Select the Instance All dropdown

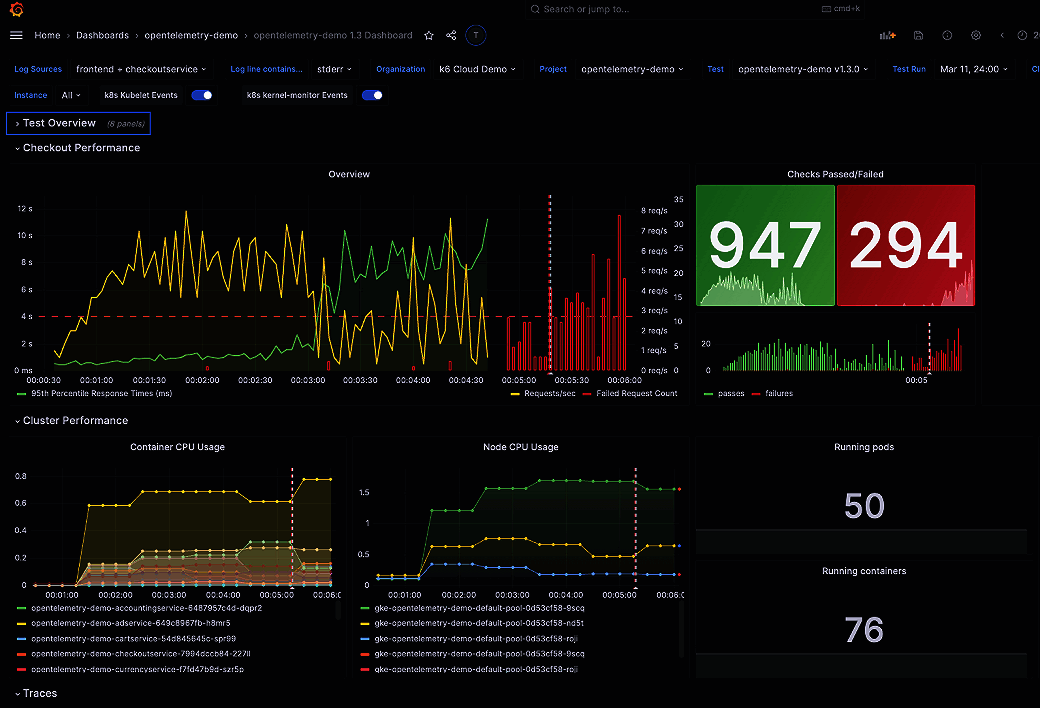(72, 95)
